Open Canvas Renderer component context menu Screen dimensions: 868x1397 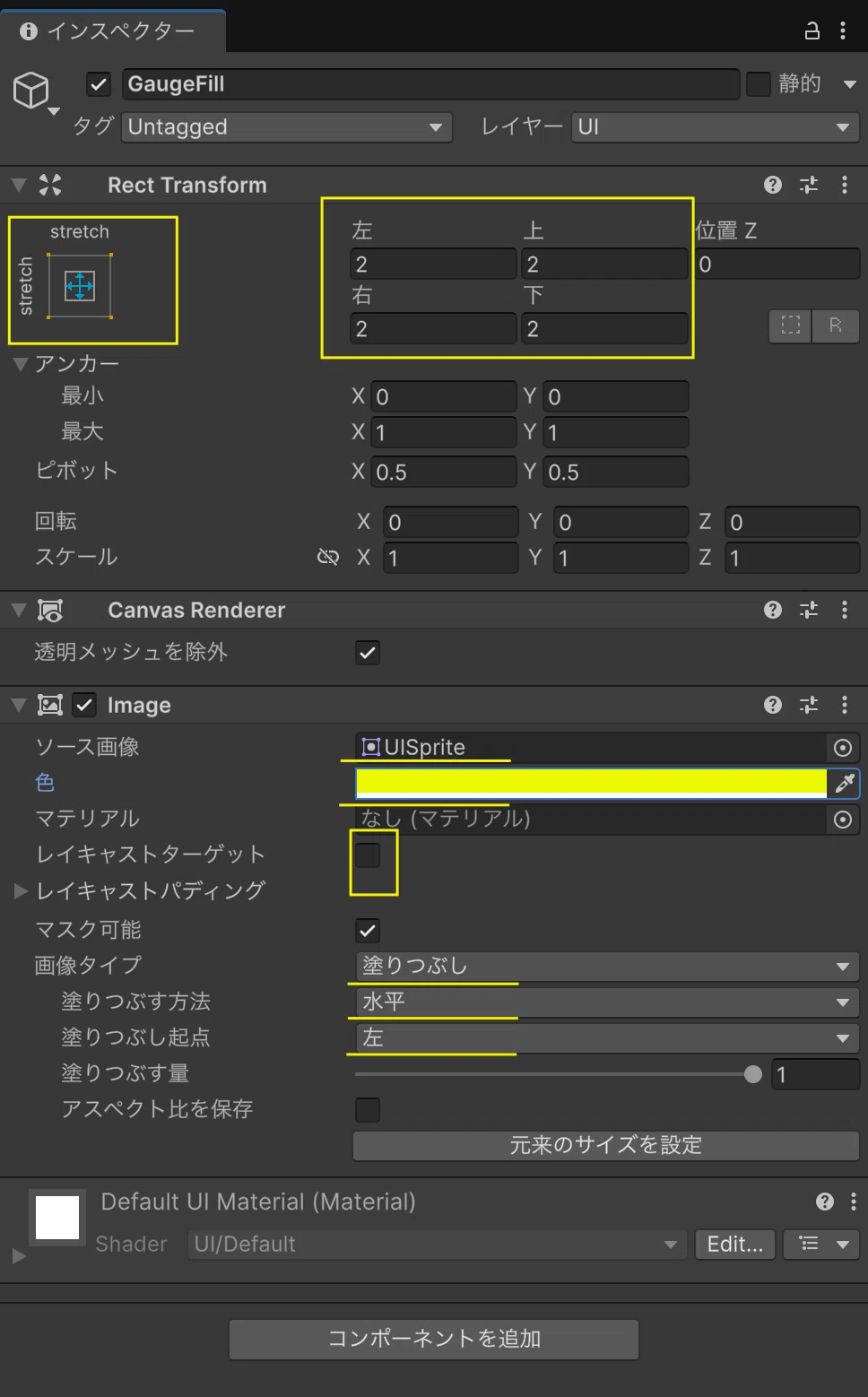tap(845, 610)
